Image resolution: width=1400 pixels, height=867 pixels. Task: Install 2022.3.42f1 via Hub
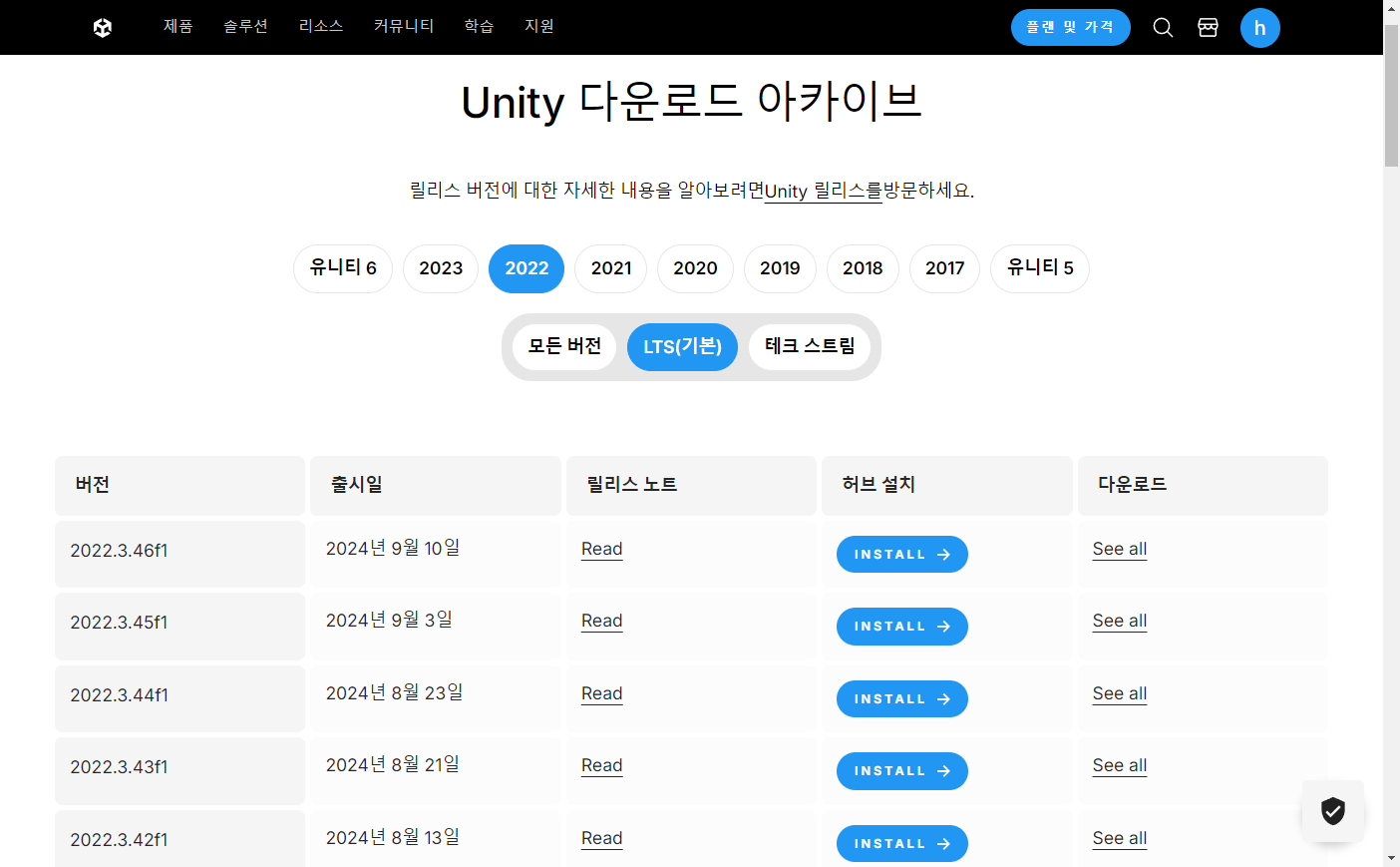(x=902, y=844)
